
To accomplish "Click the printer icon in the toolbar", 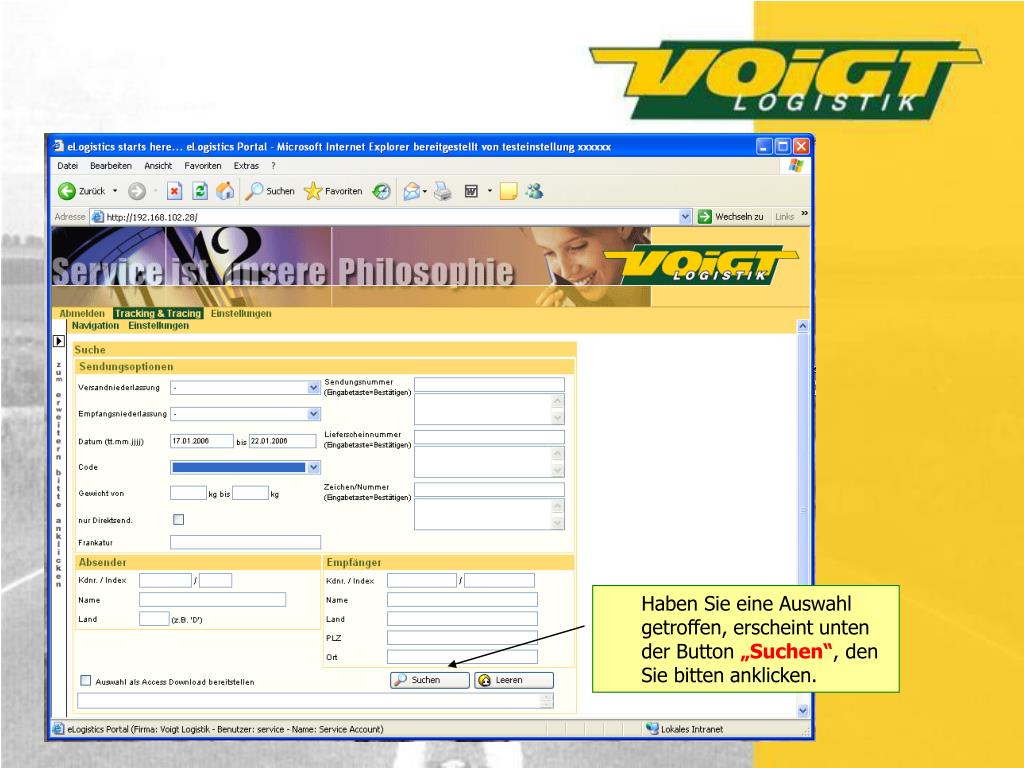I will (443, 191).
